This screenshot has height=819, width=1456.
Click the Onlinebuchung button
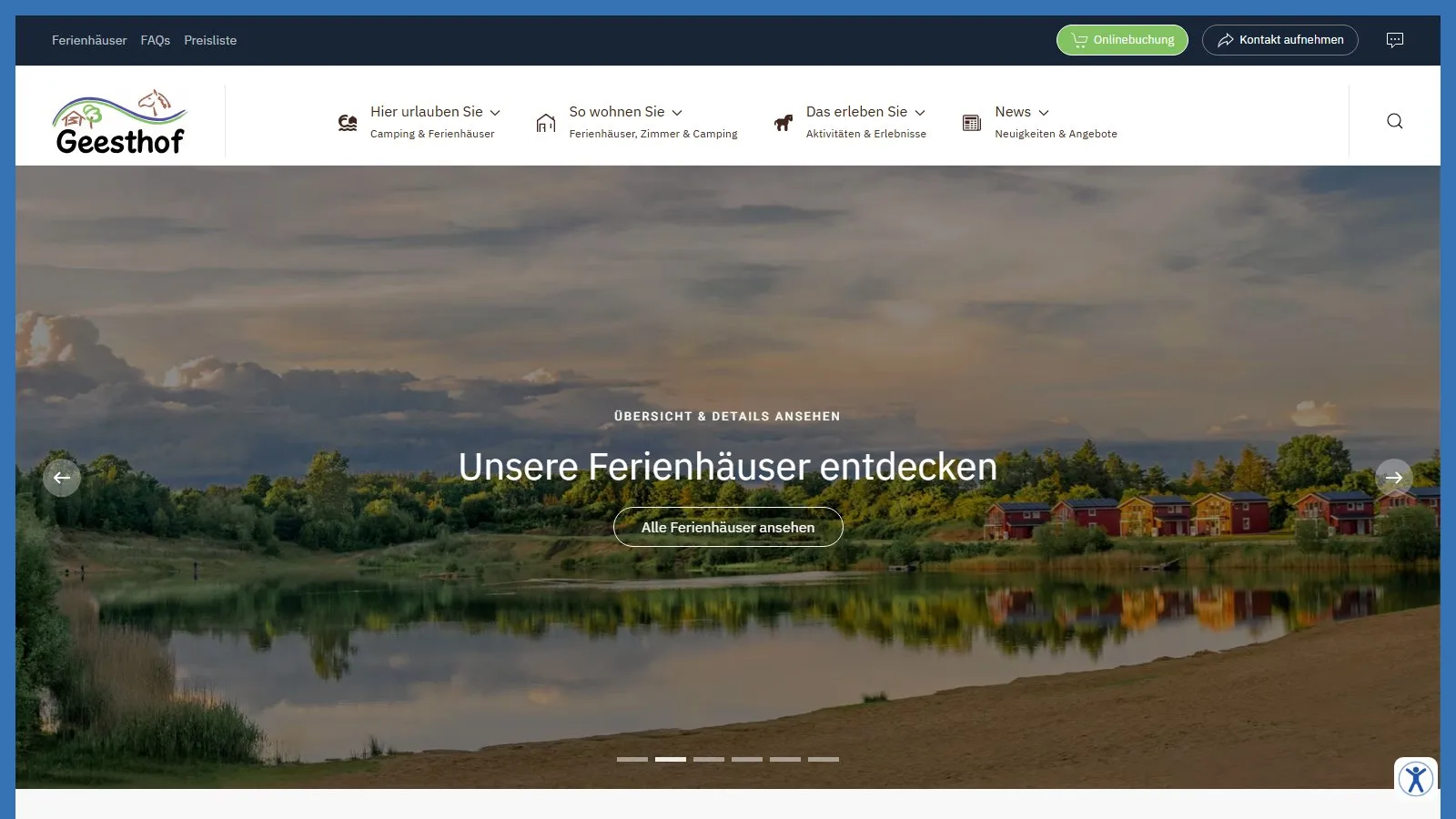(1122, 40)
